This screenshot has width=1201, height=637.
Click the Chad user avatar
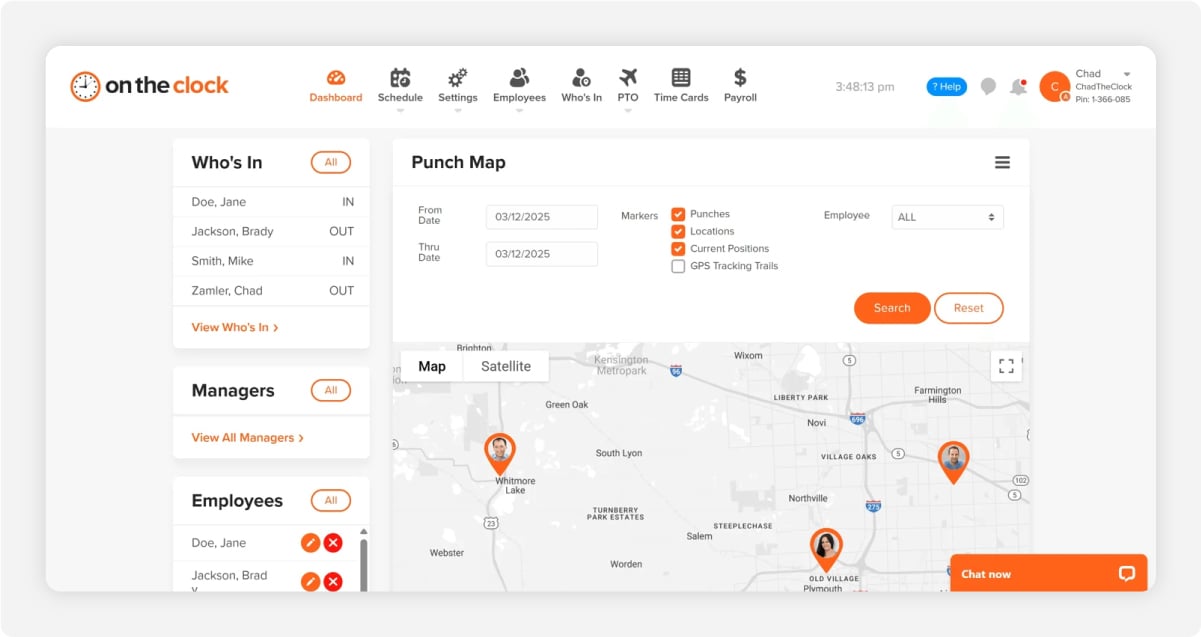(1054, 87)
